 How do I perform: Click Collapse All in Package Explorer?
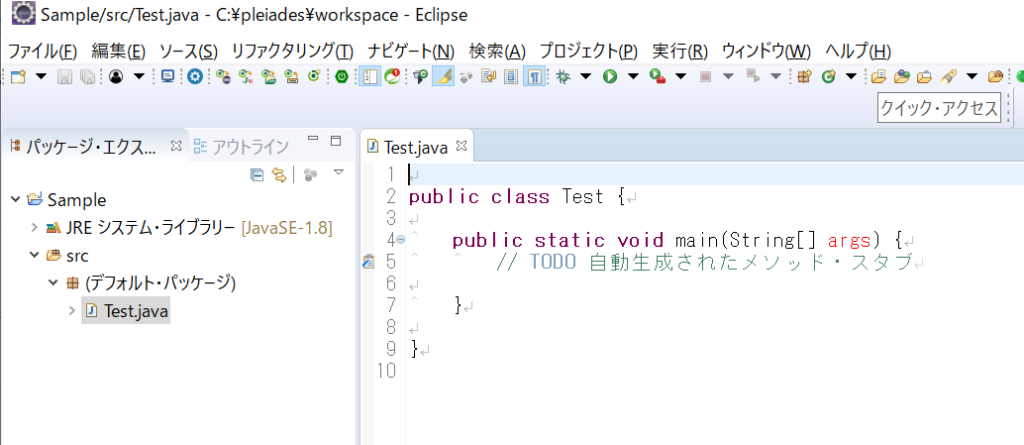click(x=257, y=174)
